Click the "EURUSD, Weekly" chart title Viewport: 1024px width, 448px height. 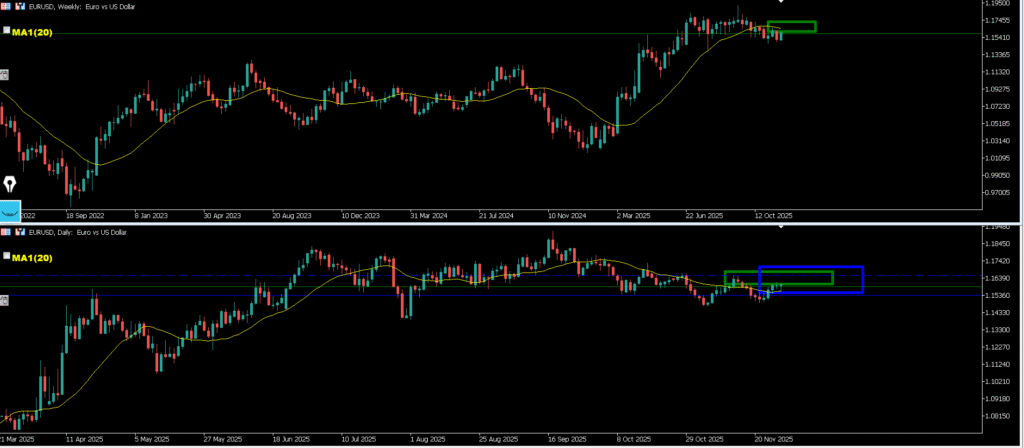point(82,6)
